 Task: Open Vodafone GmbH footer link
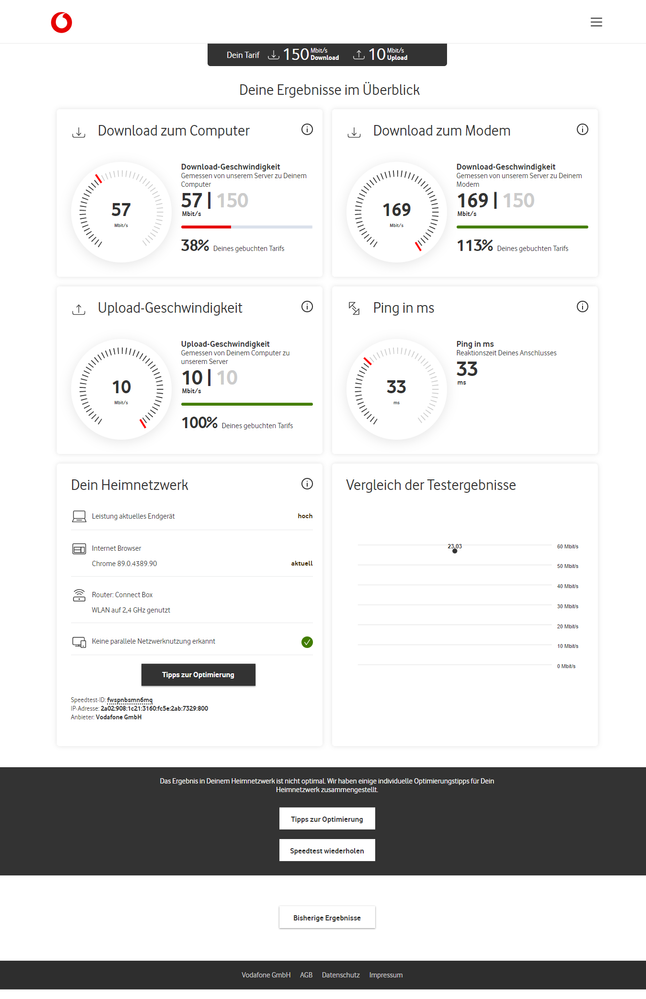(x=266, y=975)
